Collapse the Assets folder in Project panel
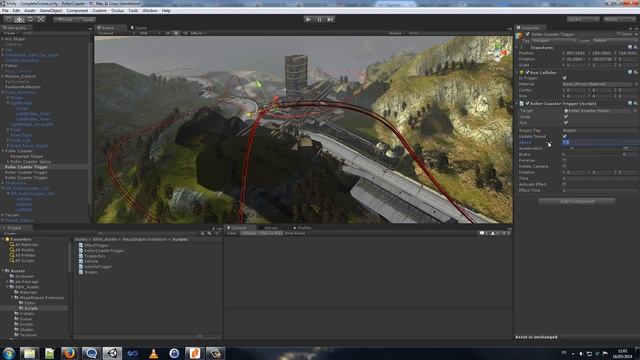The height and width of the screenshot is (360, 640). tap(3, 271)
